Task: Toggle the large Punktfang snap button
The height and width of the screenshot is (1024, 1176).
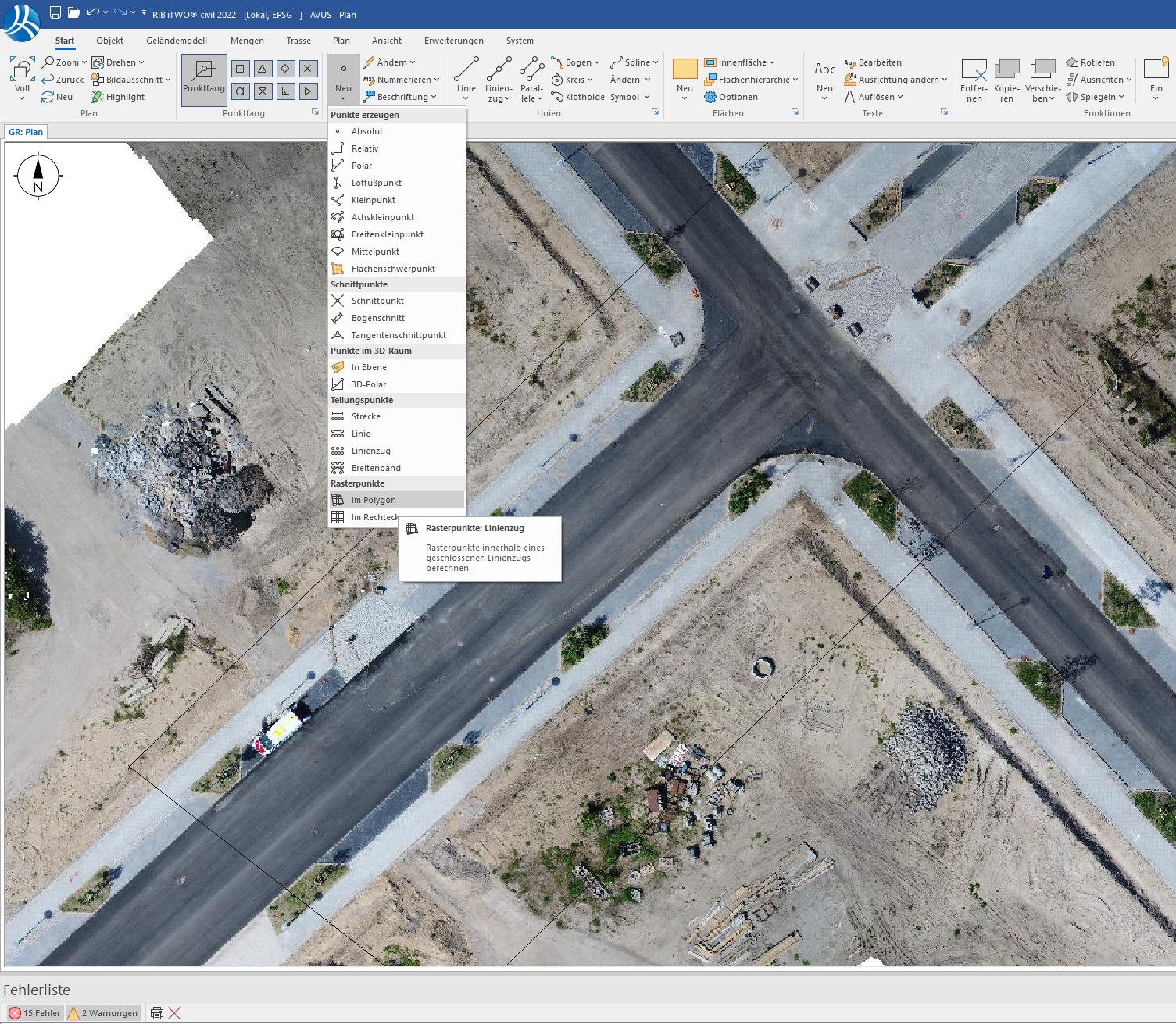Action: (x=204, y=79)
